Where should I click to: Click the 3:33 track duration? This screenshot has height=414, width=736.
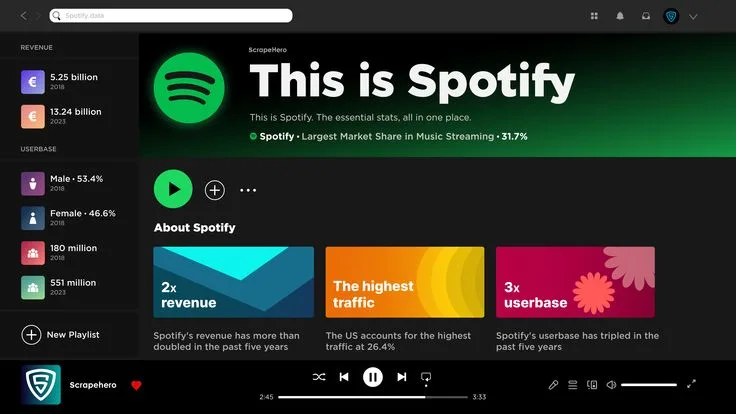pyautogui.click(x=479, y=397)
